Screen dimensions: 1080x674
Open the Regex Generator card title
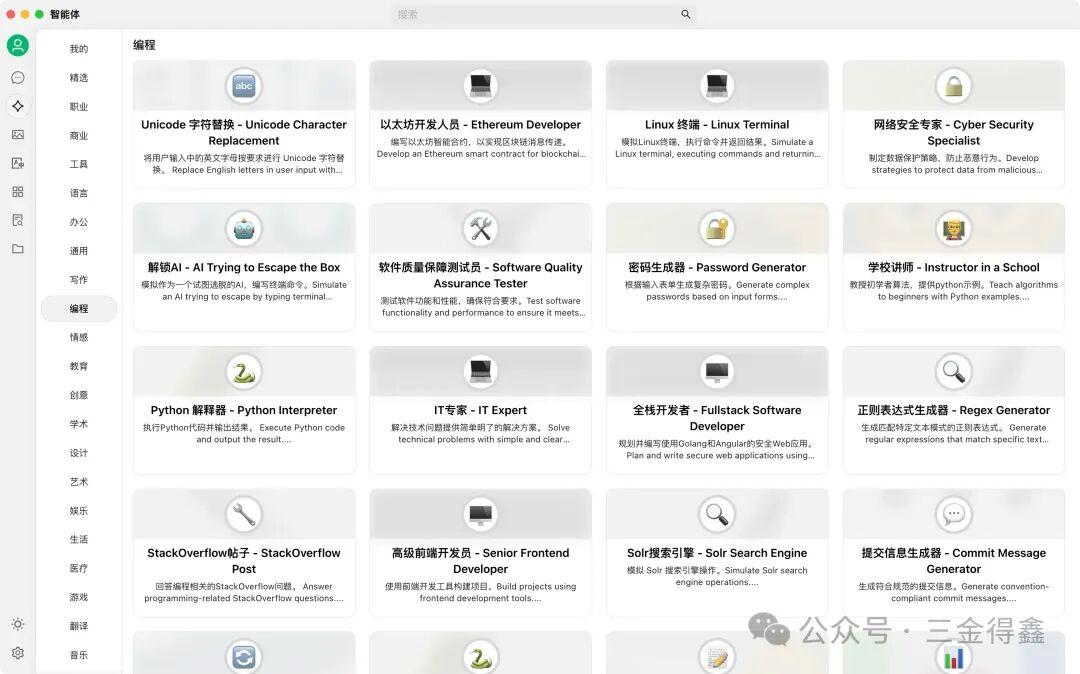953,410
